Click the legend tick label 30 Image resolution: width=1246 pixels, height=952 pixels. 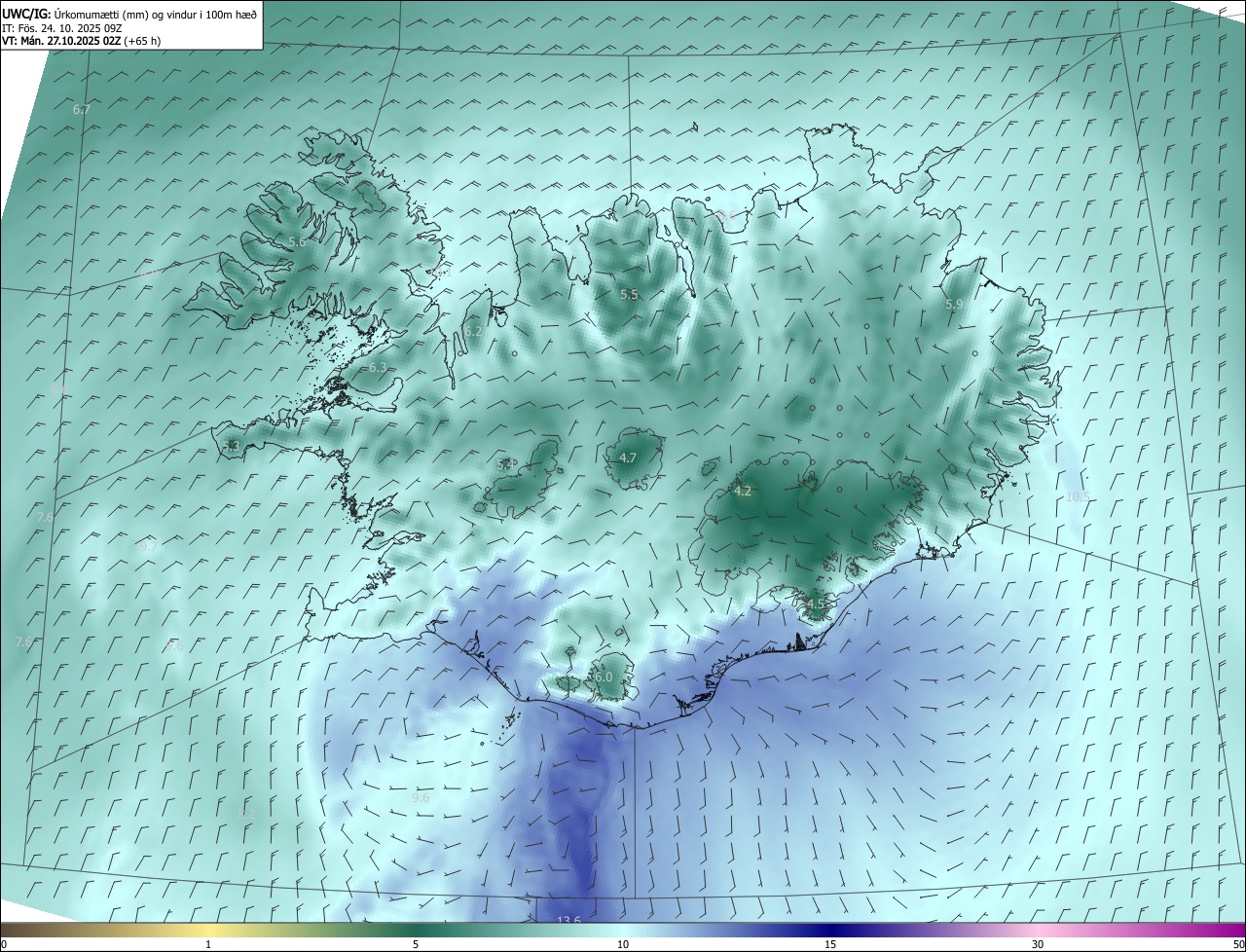(x=1038, y=944)
